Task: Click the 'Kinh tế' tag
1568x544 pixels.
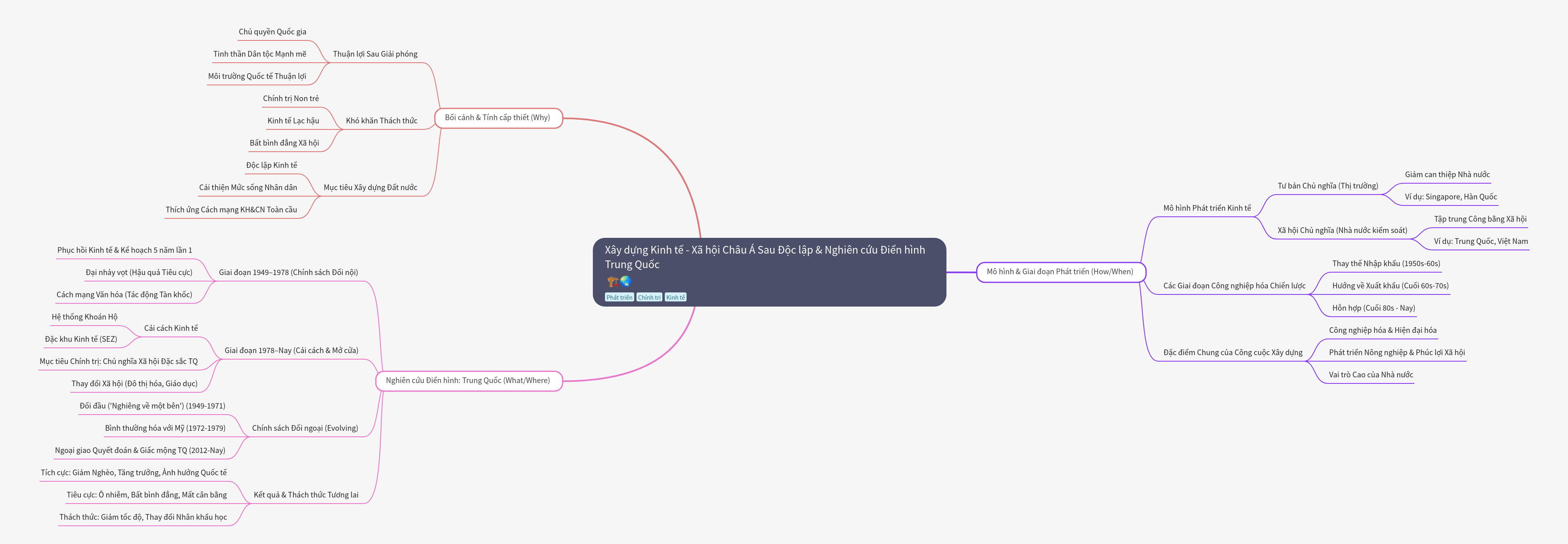Action: click(675, 297)
